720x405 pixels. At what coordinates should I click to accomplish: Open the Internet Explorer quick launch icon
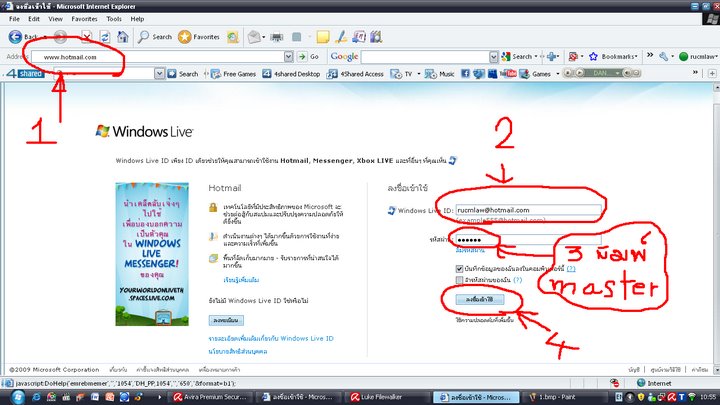pos(36,397)
